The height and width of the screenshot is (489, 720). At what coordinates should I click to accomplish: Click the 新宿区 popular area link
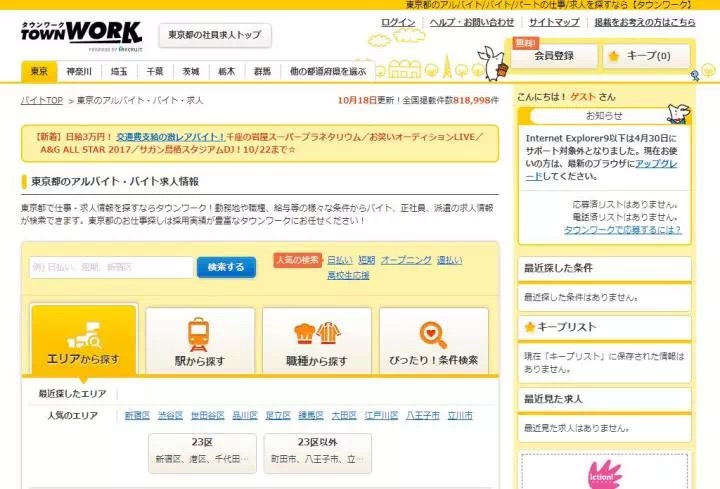pyautogui.click(x=137, y=415)
